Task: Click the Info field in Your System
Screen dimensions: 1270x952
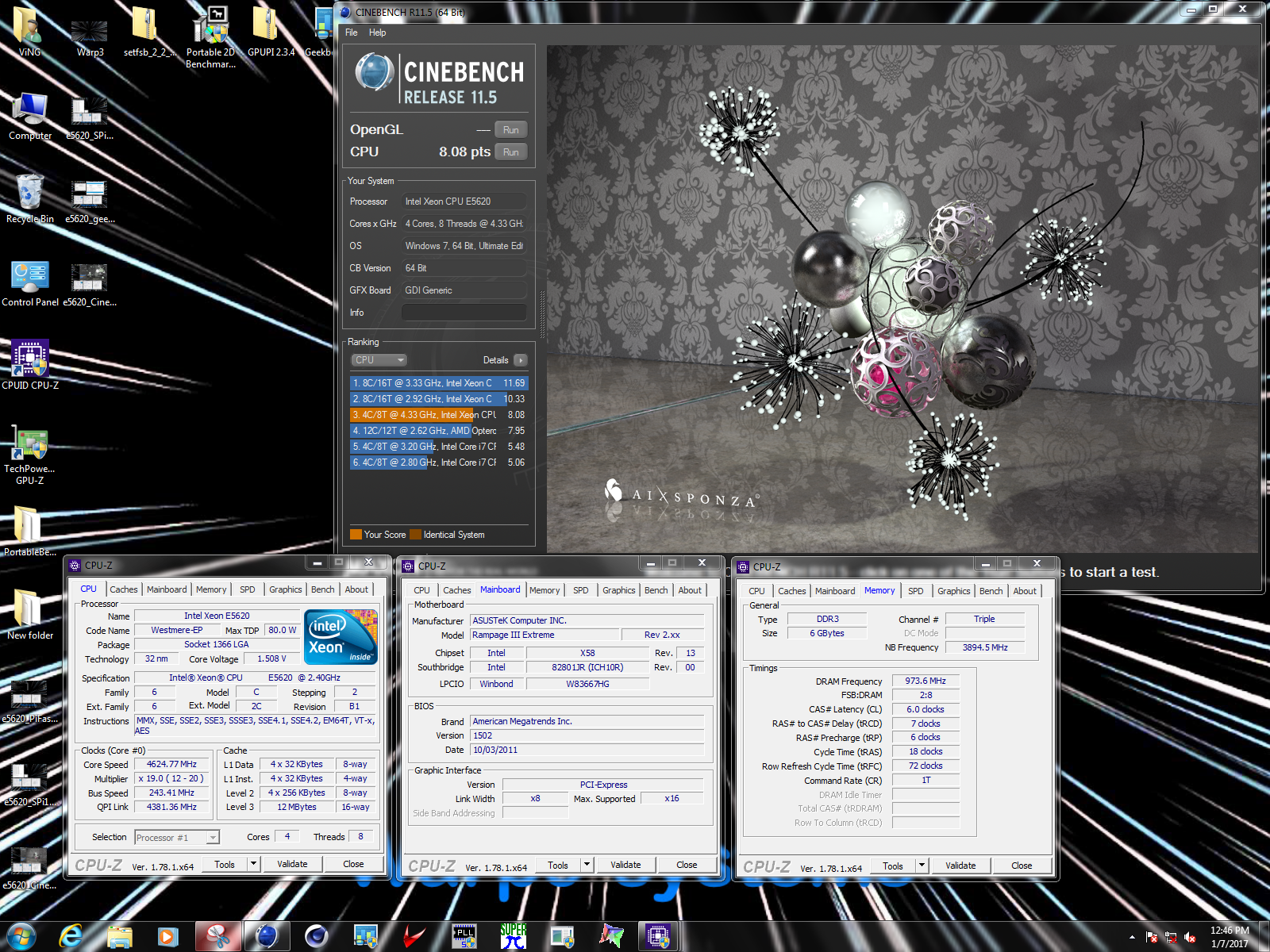Action: pyautogui.click(x=464, y=313)
